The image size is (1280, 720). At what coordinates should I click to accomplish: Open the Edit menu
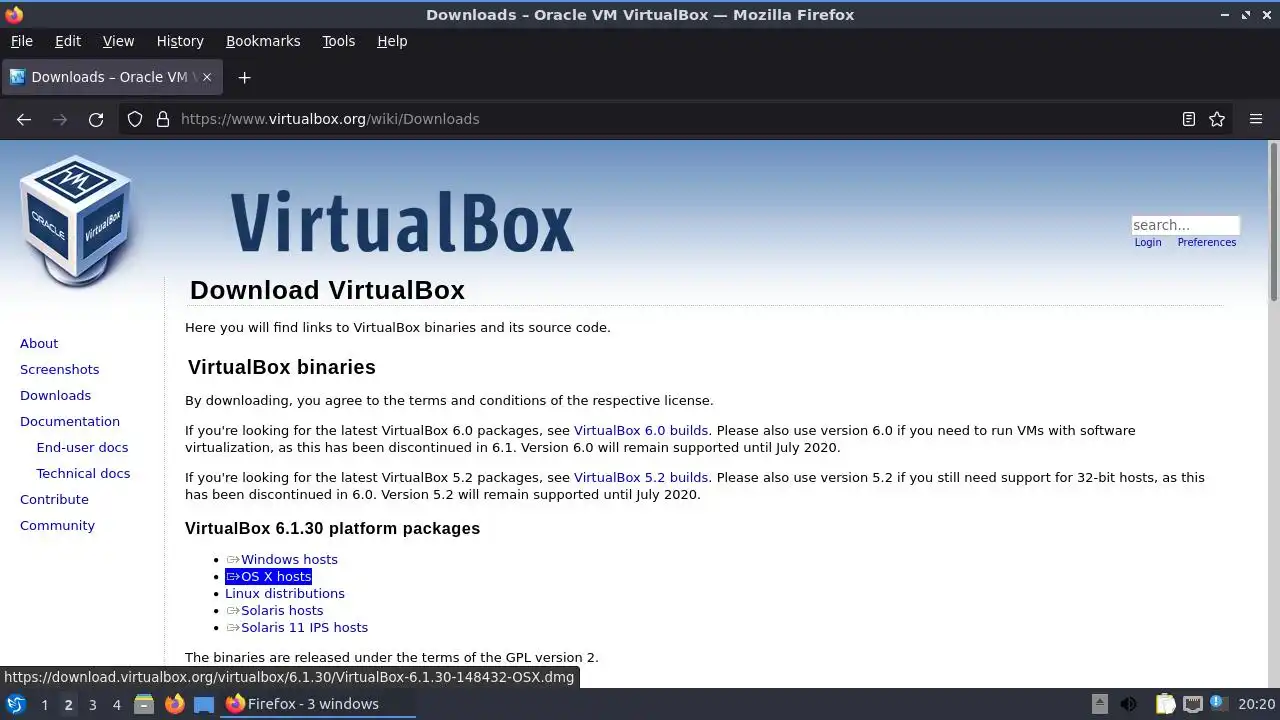tap(68, 41)
